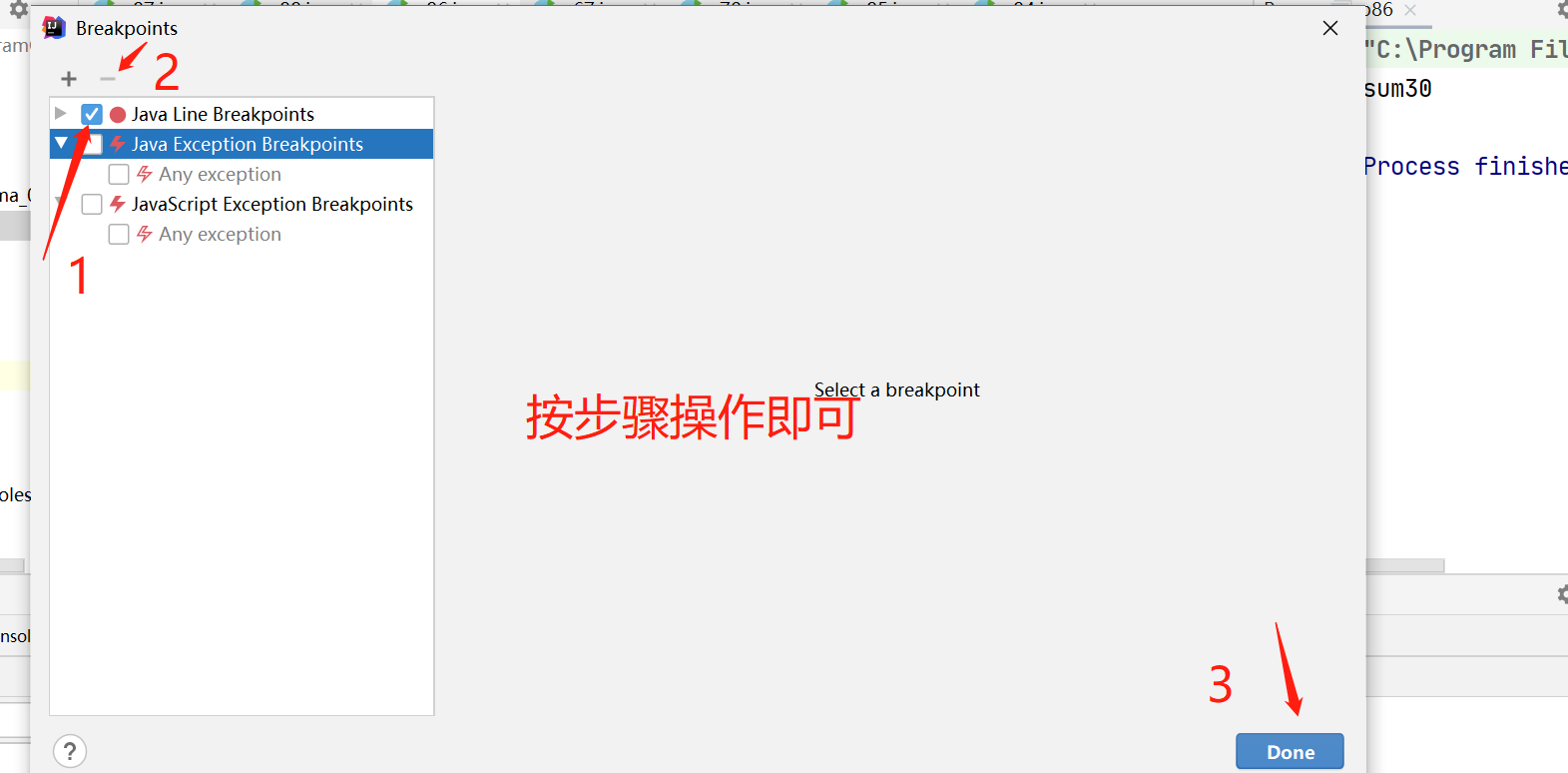
Task: Close the Breakpoints dialog with the X
Action: [x=1329, y=28]
